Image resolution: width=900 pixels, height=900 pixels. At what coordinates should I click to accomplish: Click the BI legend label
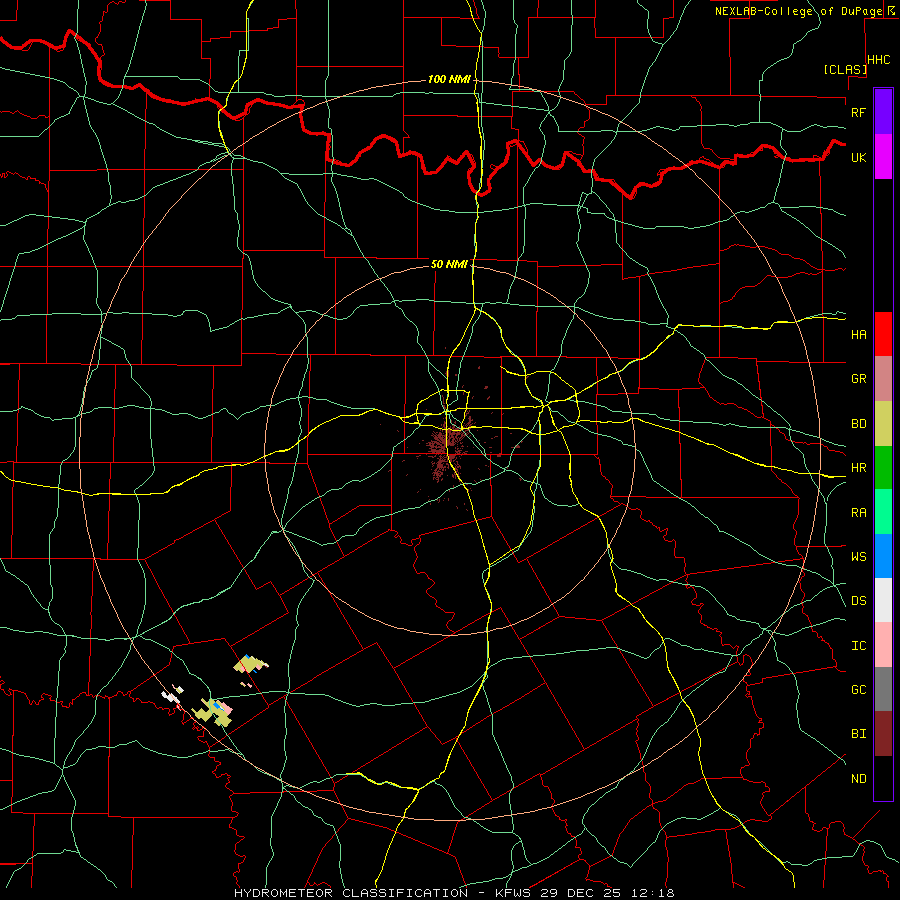click(x=858, y=734)
